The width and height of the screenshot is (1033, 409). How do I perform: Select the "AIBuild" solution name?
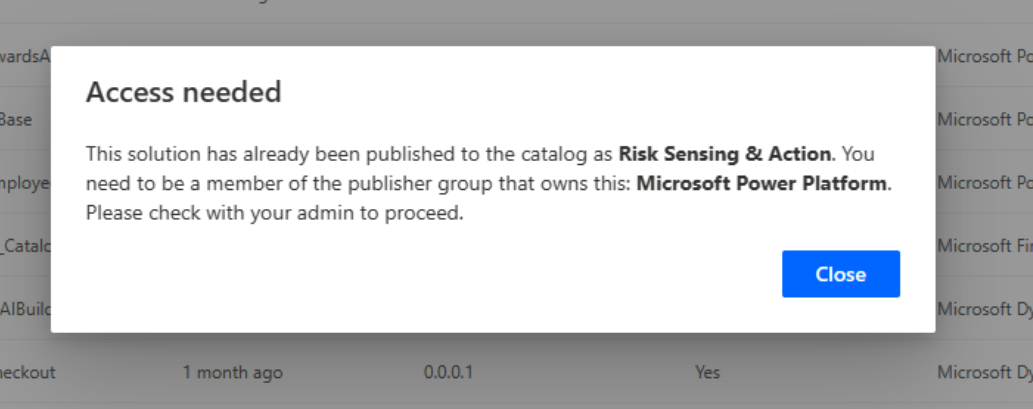(x=25, y=310)
